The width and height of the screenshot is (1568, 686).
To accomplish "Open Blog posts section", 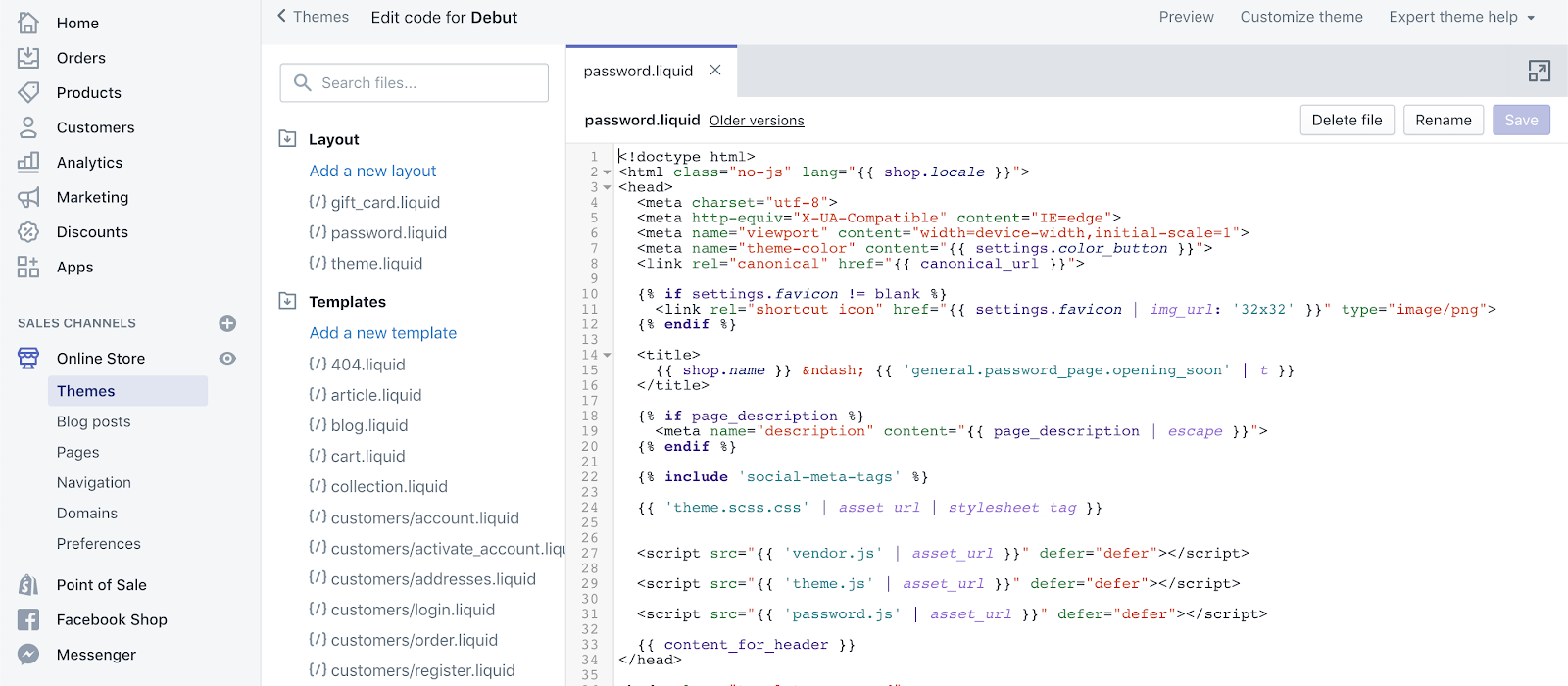I will [x=94, y=421].
